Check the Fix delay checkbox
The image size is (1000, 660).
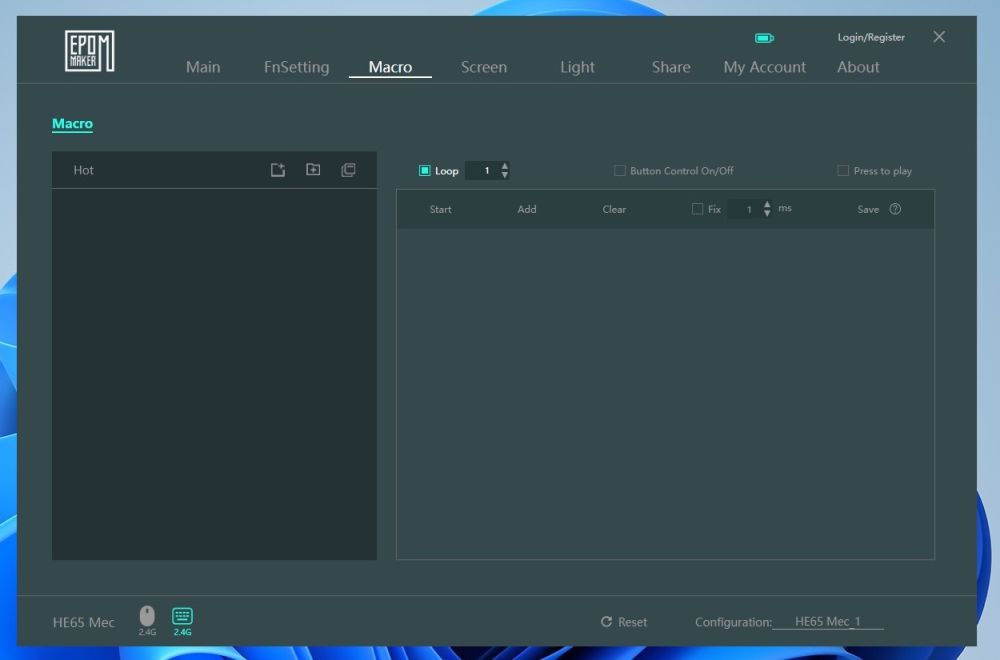pos(698,209)
